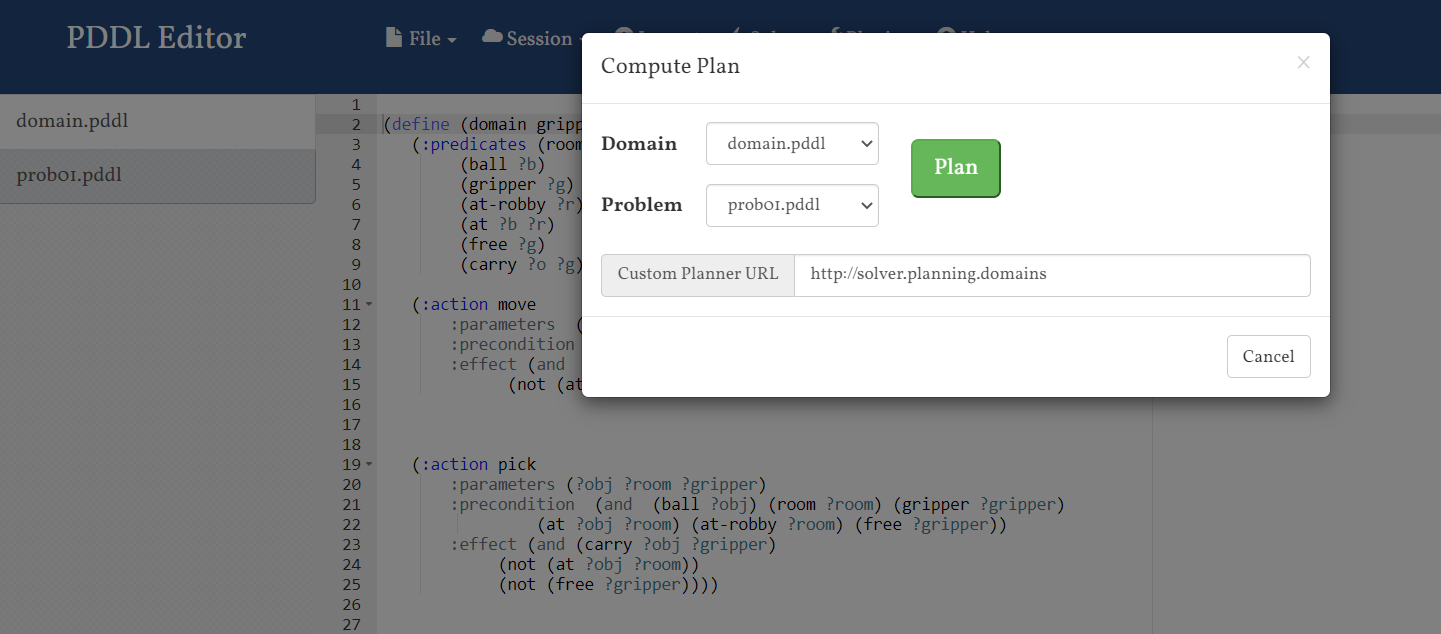Click the Session cloud icon
This screenshot has height=634, width=1441.
coord(492,38)
